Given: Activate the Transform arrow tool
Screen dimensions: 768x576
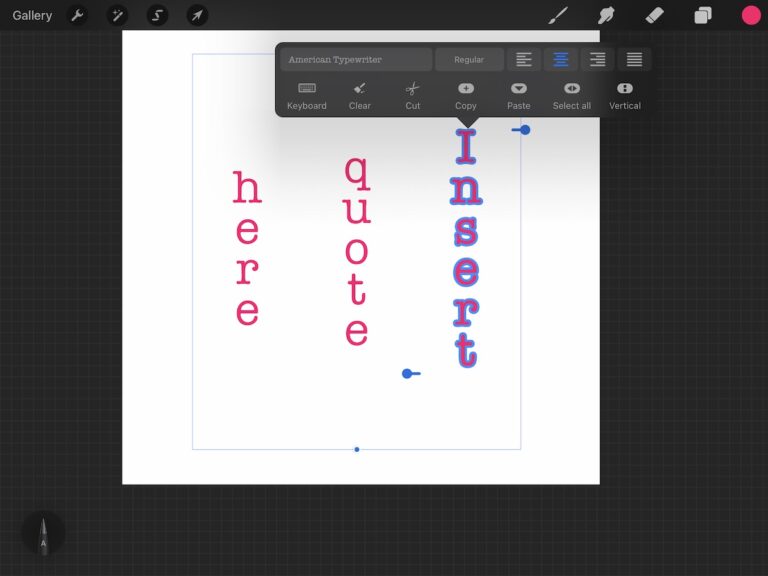Looking at the screenshot, I should pyautogui.click(x=198, y=15).
